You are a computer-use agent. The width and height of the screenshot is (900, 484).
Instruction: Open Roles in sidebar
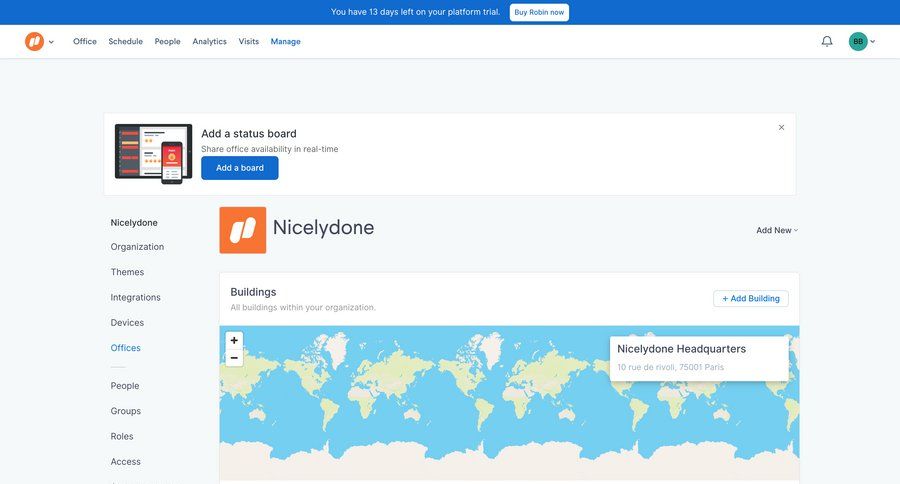click(x=122, y=436)
